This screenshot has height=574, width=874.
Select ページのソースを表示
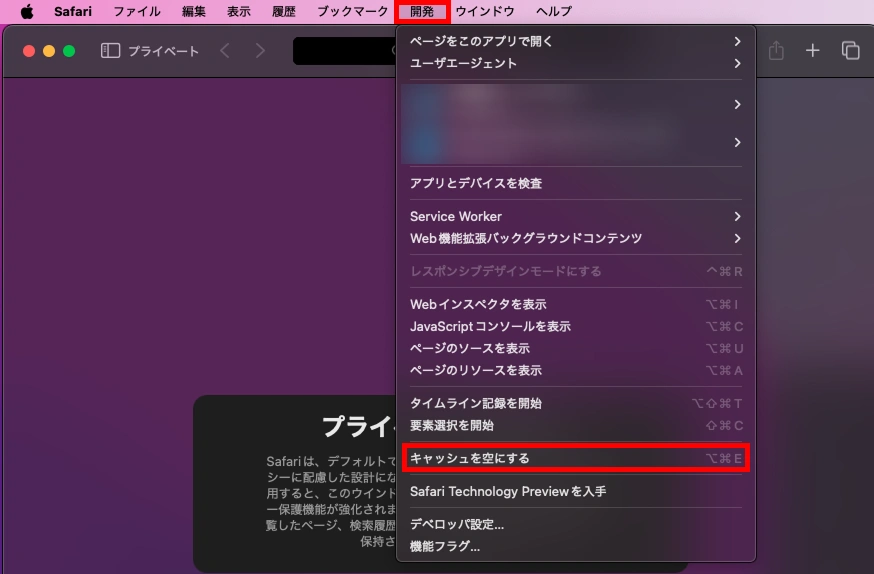(x=576, y=348)
